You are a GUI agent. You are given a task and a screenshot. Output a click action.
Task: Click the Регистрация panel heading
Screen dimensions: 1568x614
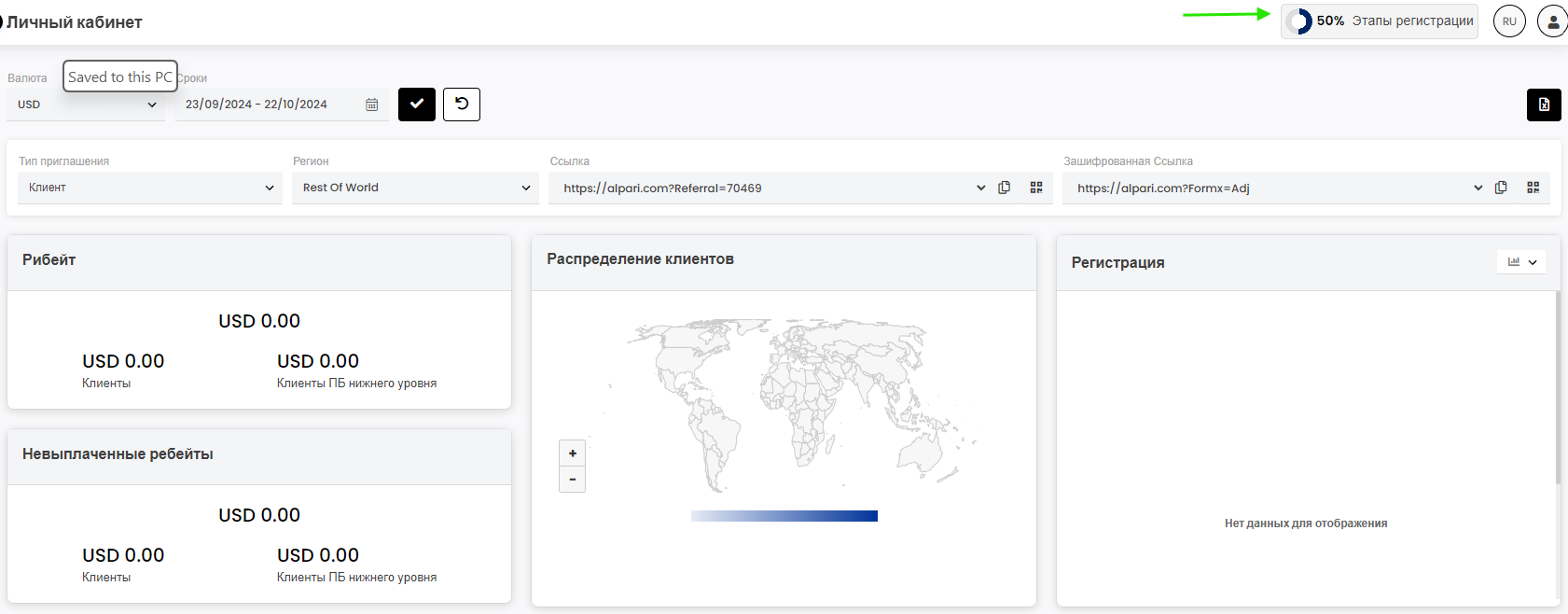(1117, 263)
